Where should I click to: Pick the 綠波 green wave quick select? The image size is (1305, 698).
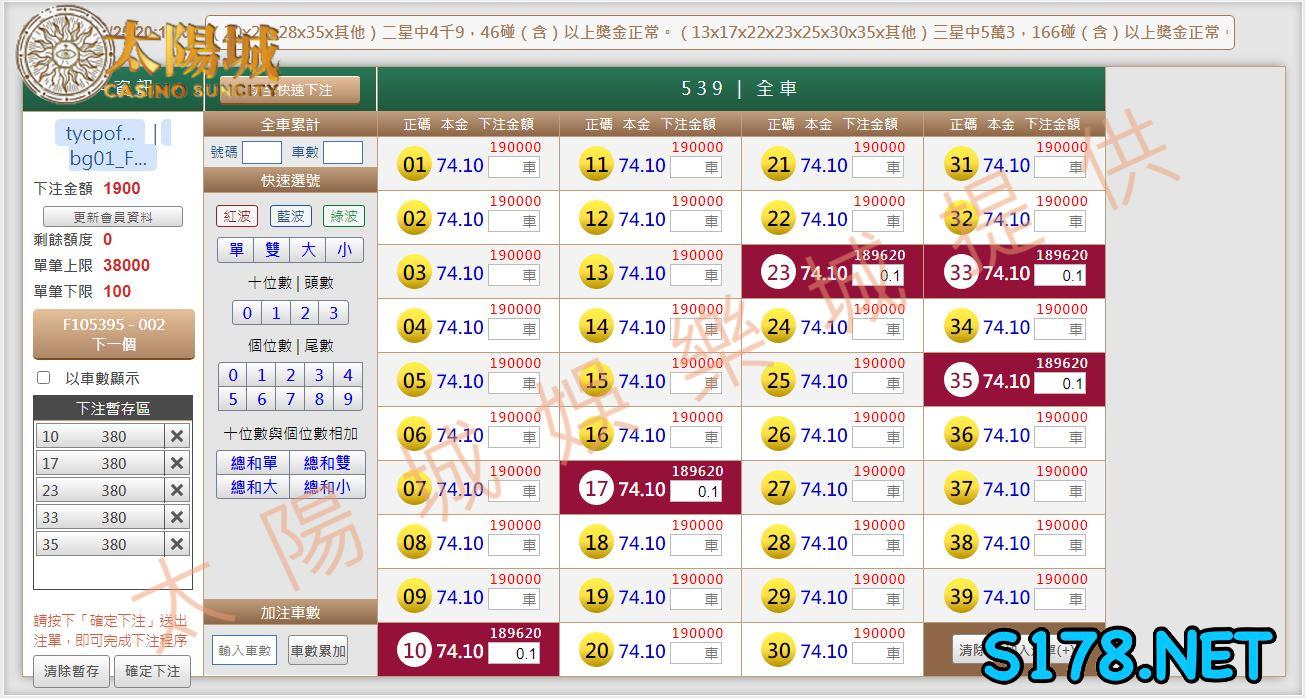344,216
